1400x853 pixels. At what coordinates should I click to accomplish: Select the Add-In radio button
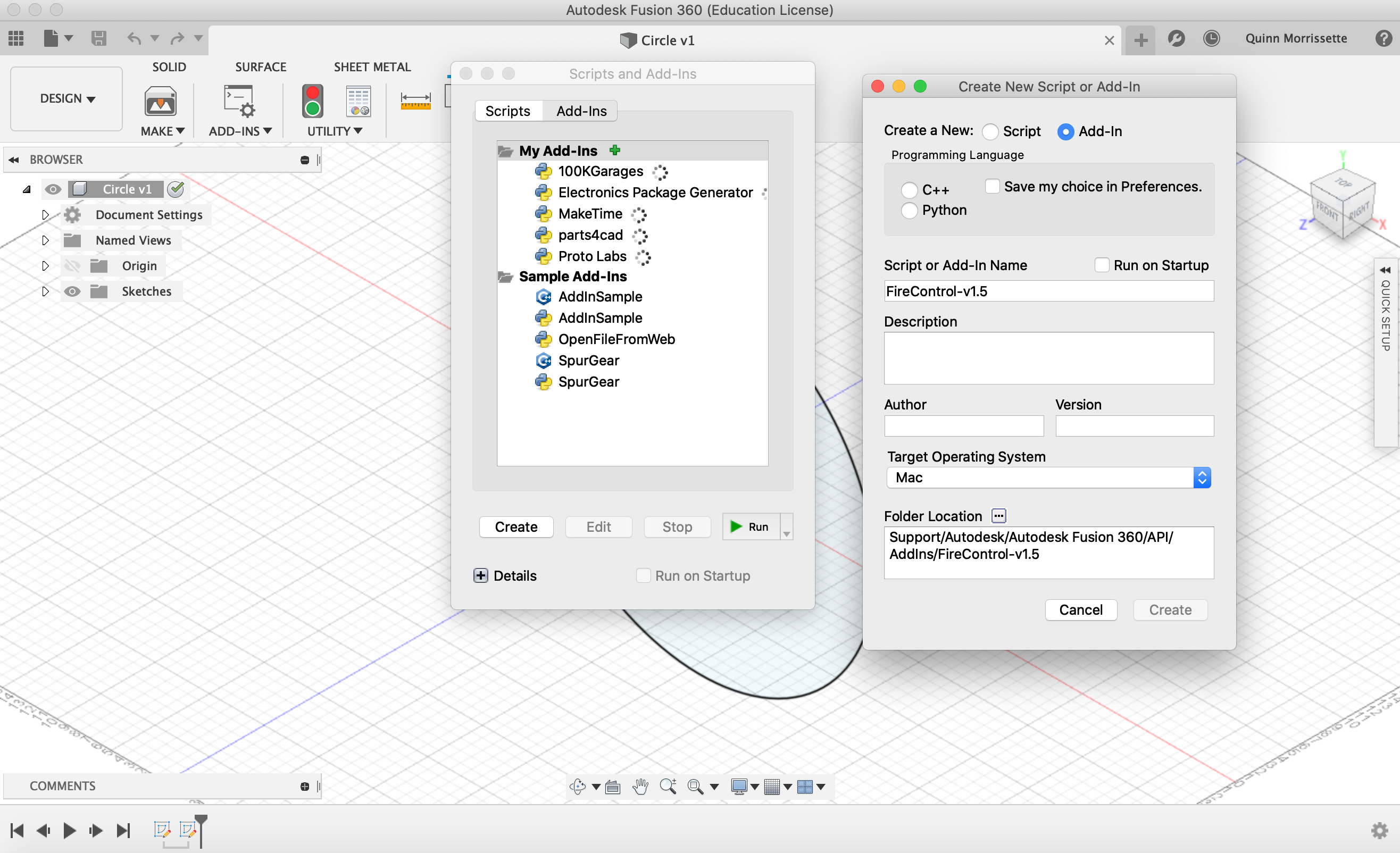click(1065, 132)
